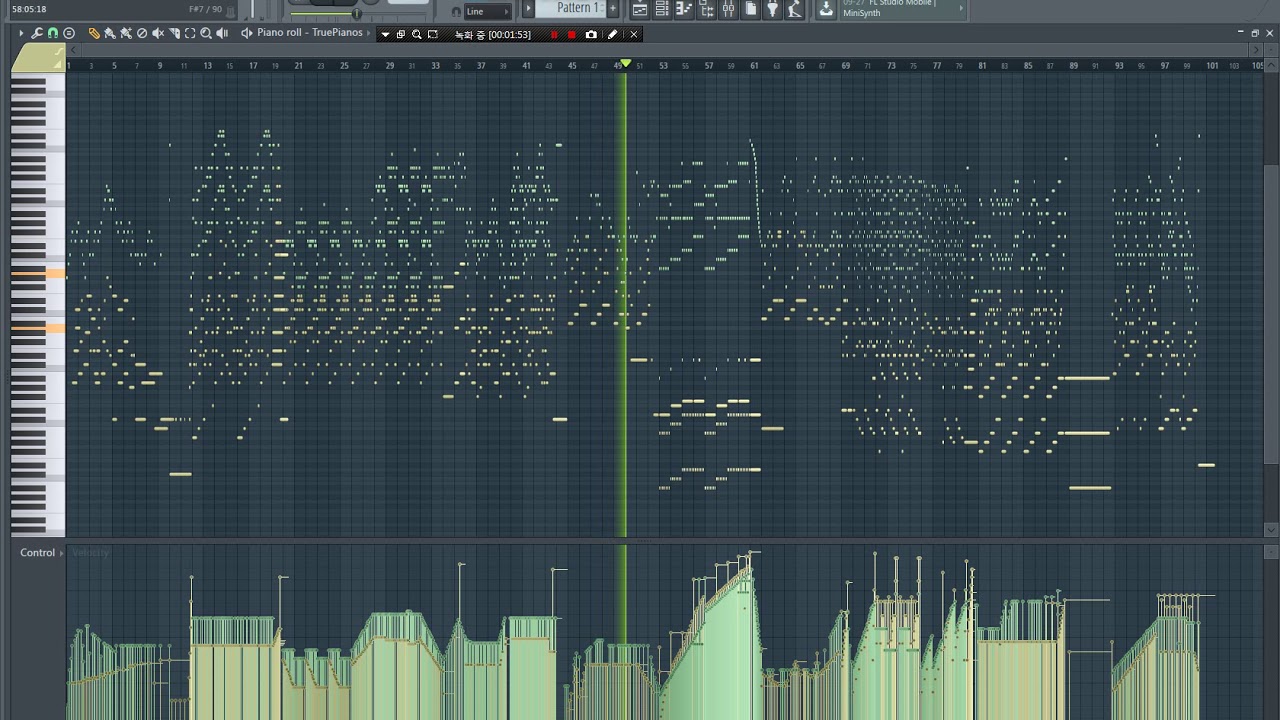Click bar 61 on the timeline ruler

click(754, 66)
